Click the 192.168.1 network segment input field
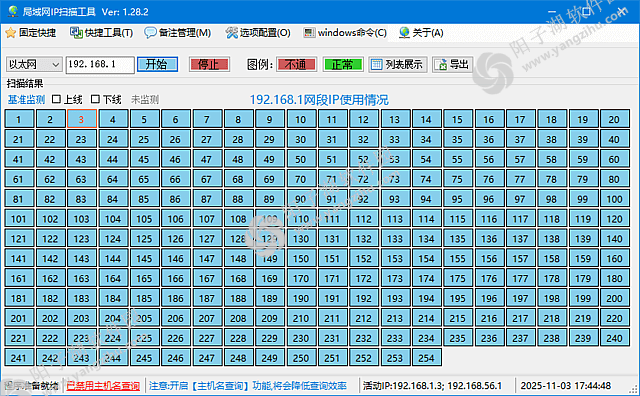This screenshot has height=396, width=640. [100, 65]
